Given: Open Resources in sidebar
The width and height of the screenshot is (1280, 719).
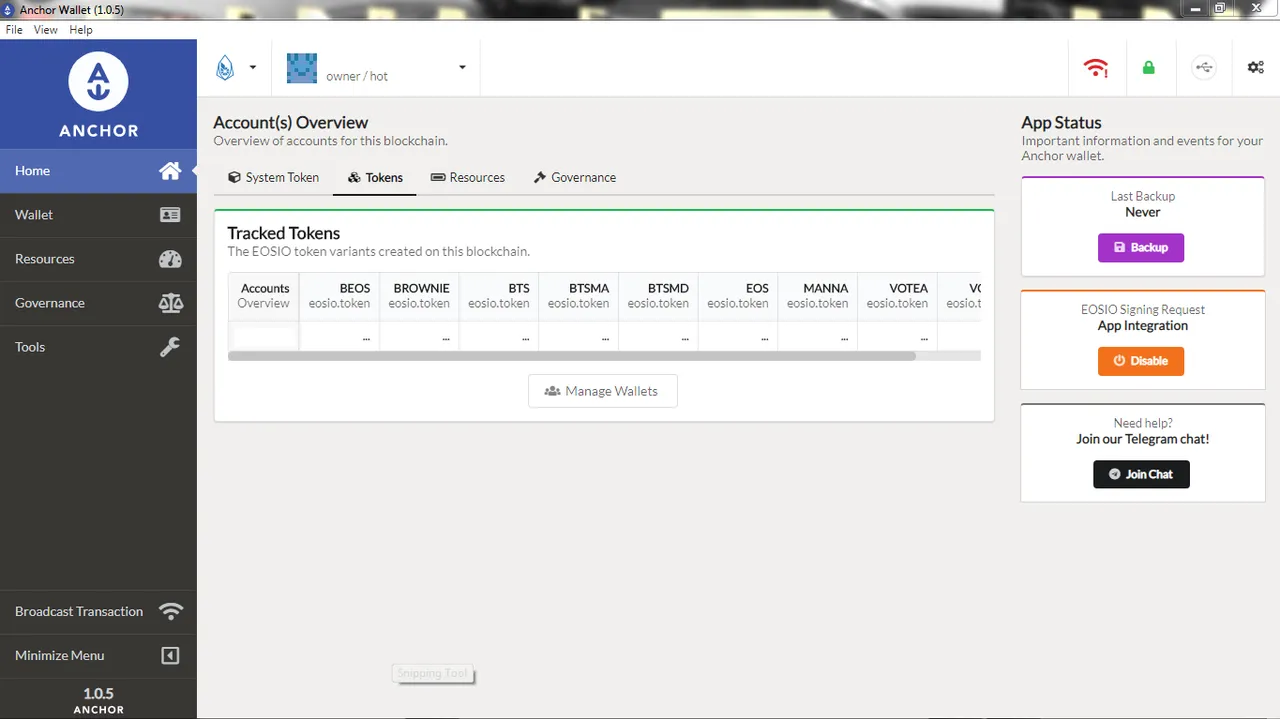Looking at the screenshot, I should pos(98,259).
